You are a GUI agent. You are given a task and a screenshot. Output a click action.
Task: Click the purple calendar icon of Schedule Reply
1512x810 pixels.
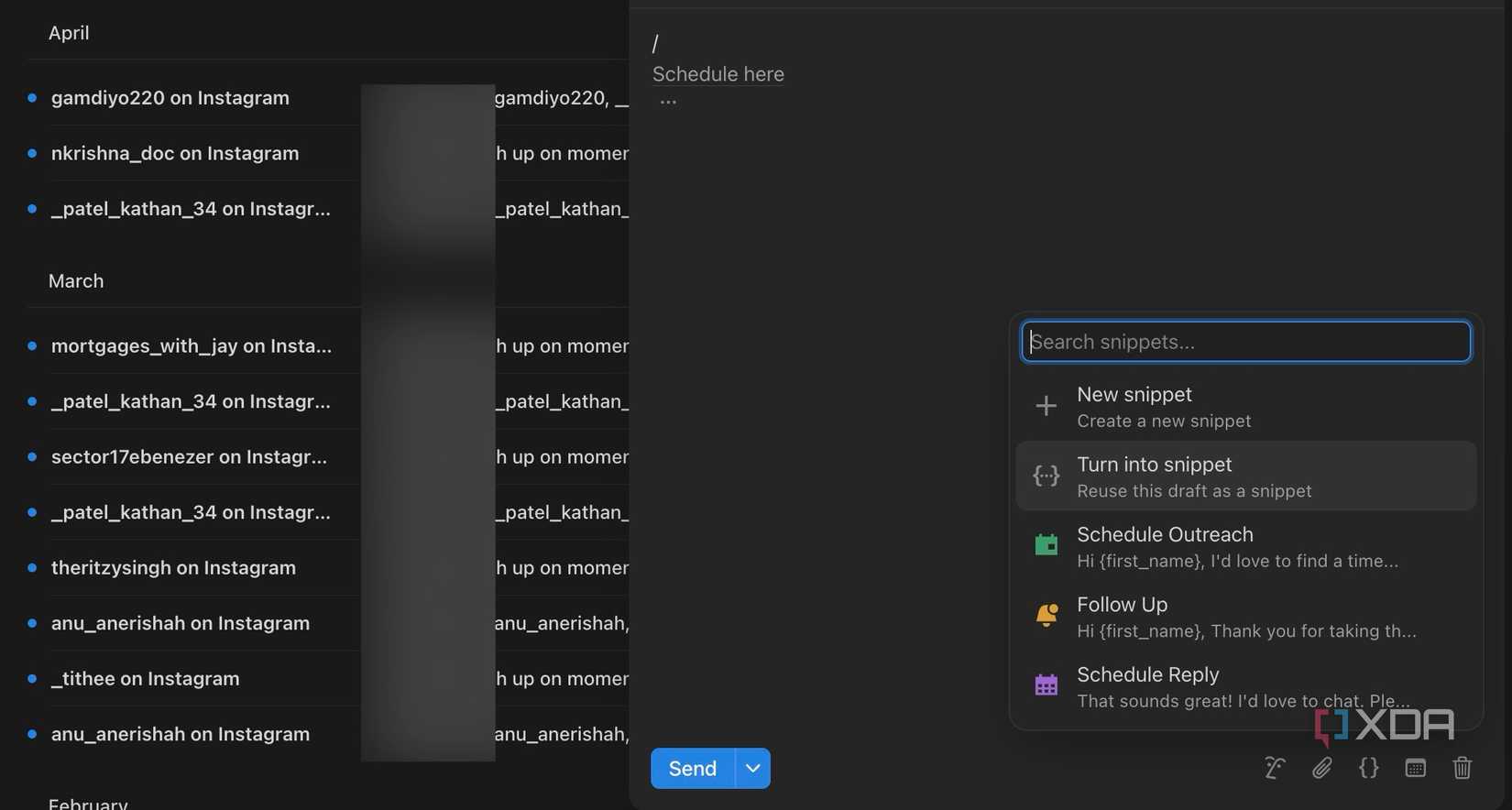1046,684
